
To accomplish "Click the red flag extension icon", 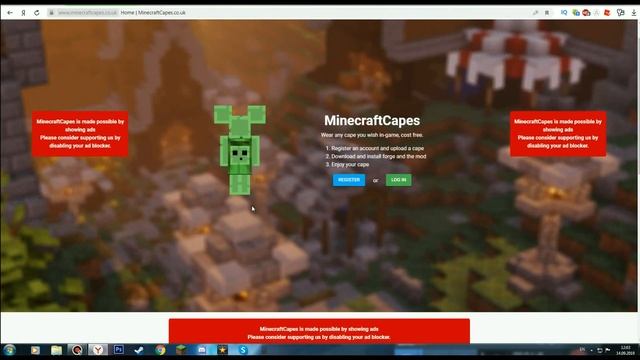I will (607, 13).
